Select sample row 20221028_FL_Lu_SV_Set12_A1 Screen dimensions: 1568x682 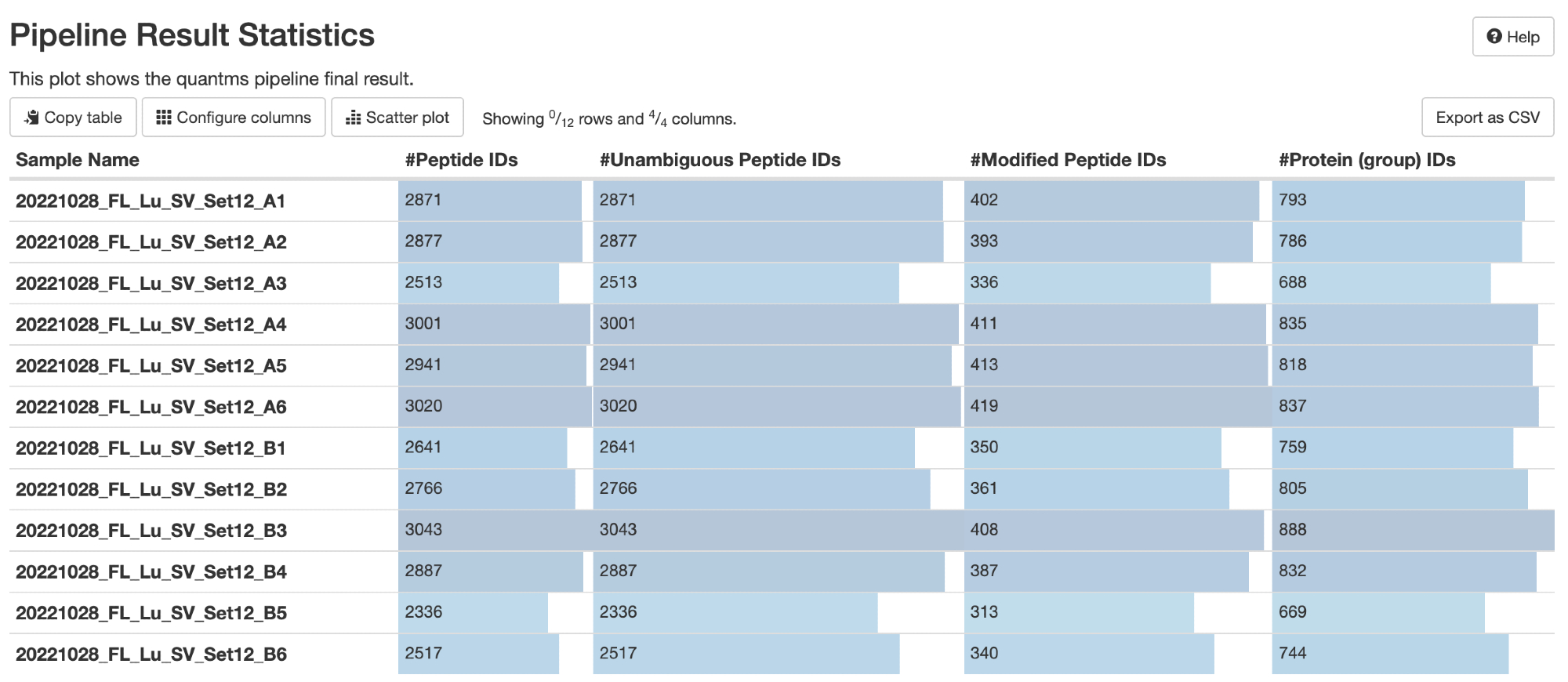pos(151,201)
